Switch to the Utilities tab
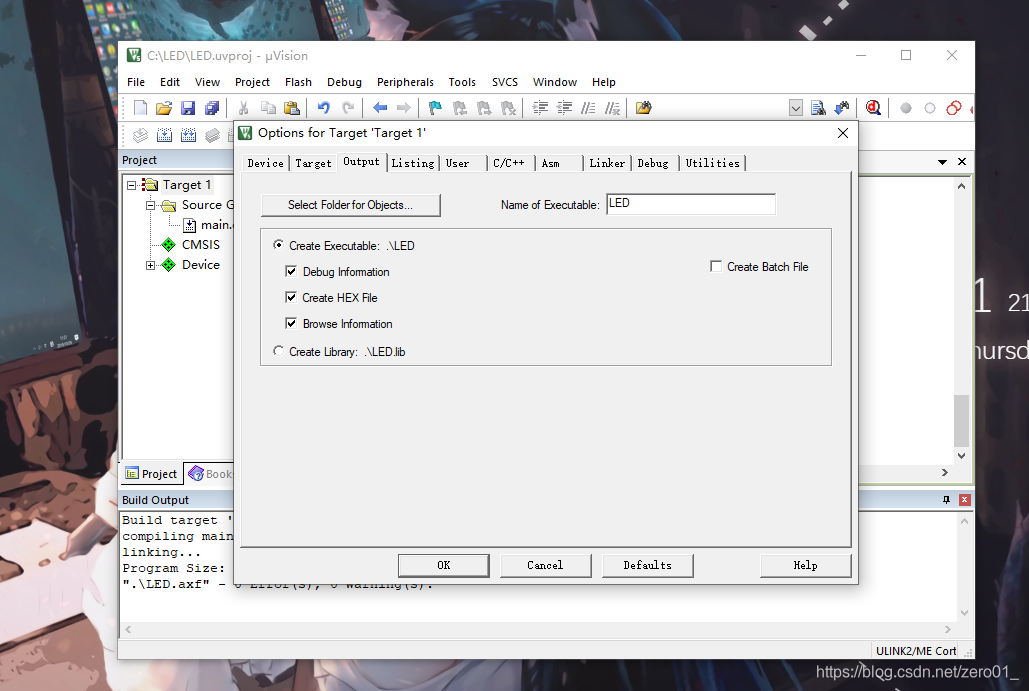Image resolution: width=1029 pixels, height=691 pixels. 713,163
